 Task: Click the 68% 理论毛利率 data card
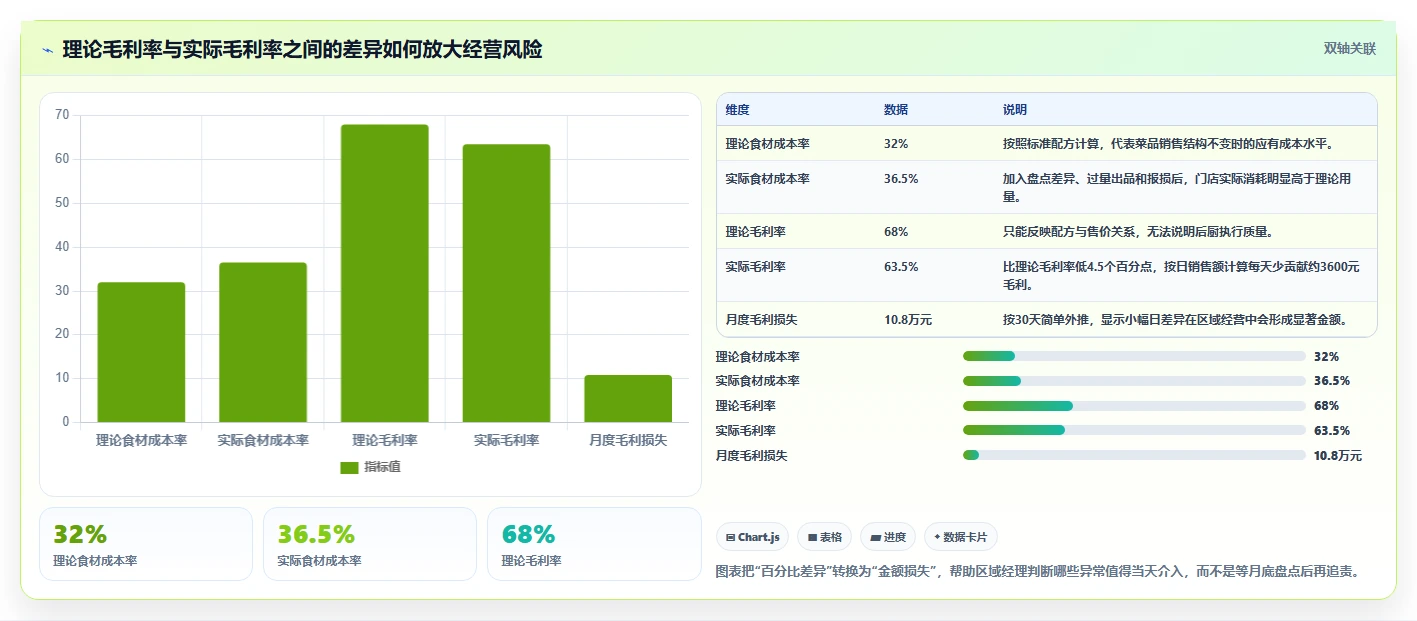tap(594, 544)
